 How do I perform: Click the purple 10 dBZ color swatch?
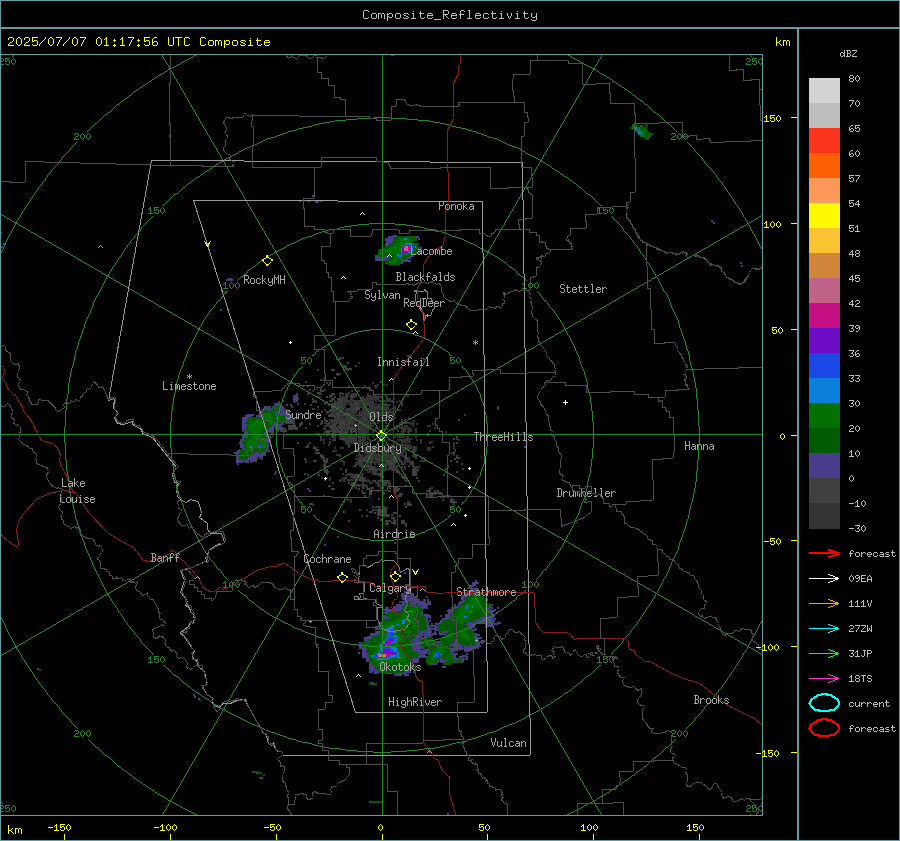(824, 465)
